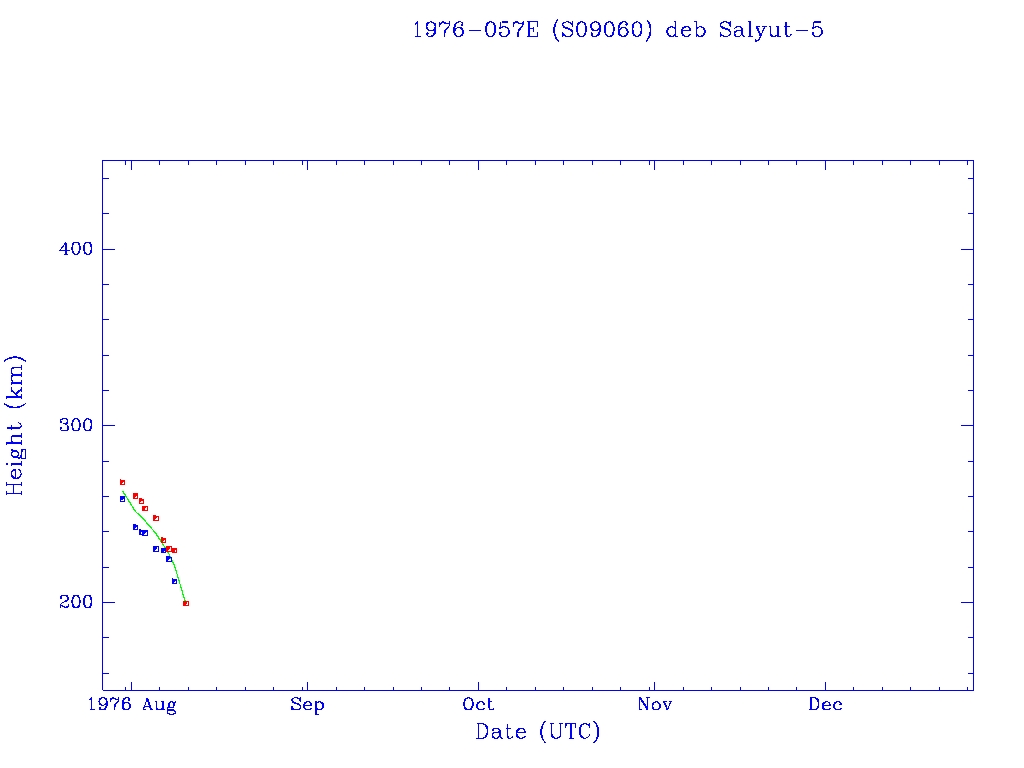Viewport: 1024px width, 768px height.
Task: Click the lowest blue data marker
Action: point(174,581)
